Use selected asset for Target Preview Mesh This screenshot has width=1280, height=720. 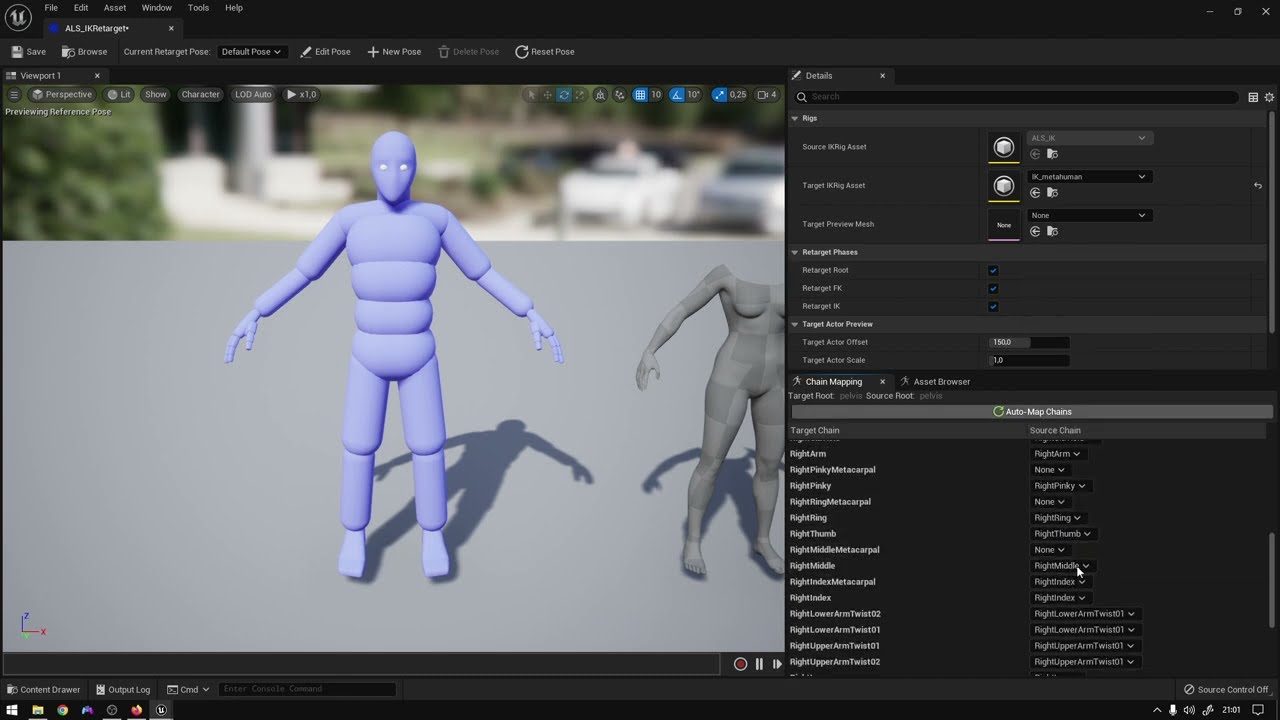coord(1035,232)
